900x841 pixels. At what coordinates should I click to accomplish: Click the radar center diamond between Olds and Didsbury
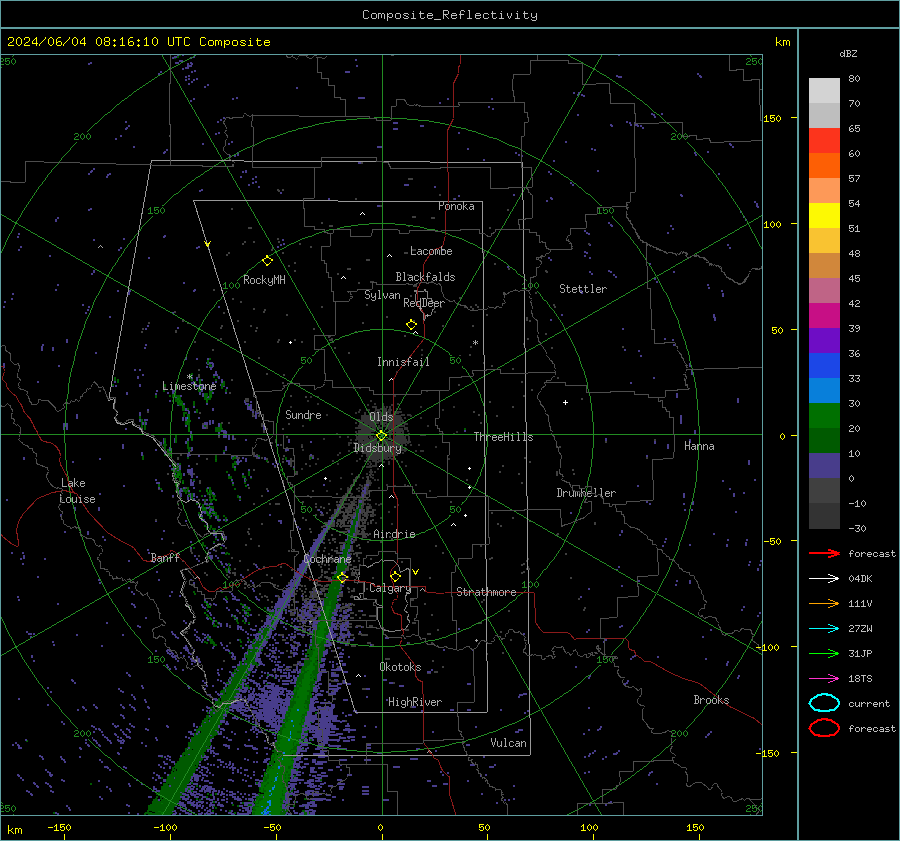point(381,435)
